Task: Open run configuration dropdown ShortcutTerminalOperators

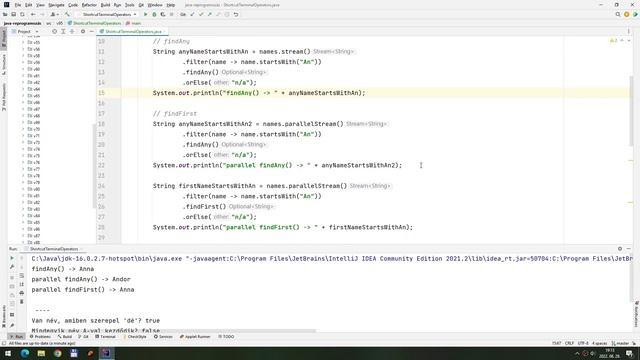Action: pyautogui.click(x=107, y=14)
